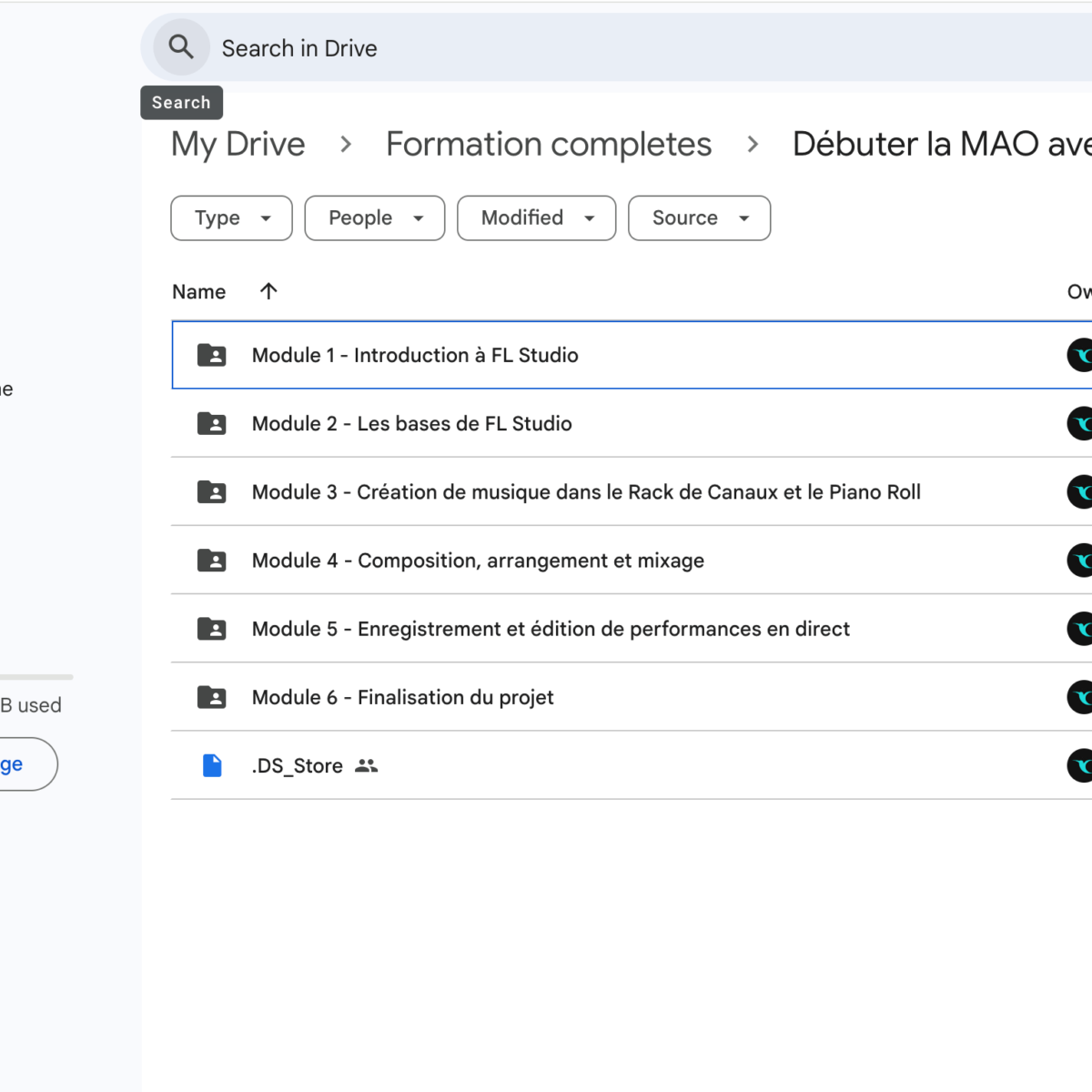1092x1092 pixels.
Task: Click the storage usage progress bar
Action: click(36, 677)
